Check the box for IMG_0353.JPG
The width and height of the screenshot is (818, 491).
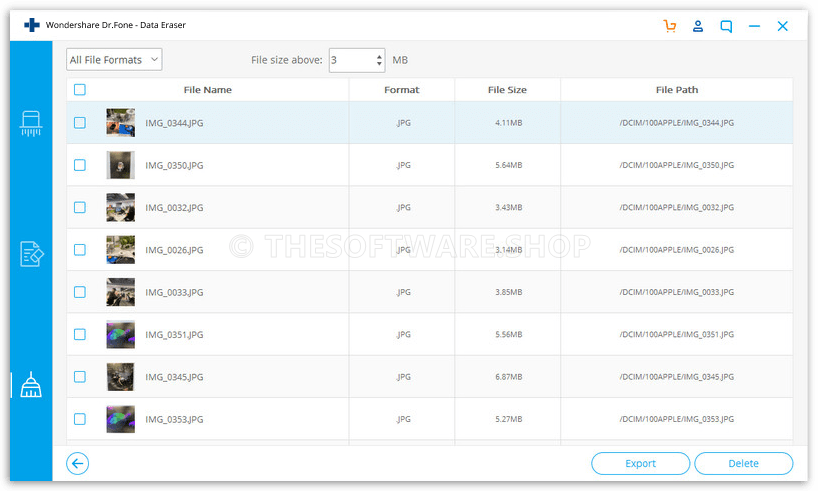pos(80,418)
